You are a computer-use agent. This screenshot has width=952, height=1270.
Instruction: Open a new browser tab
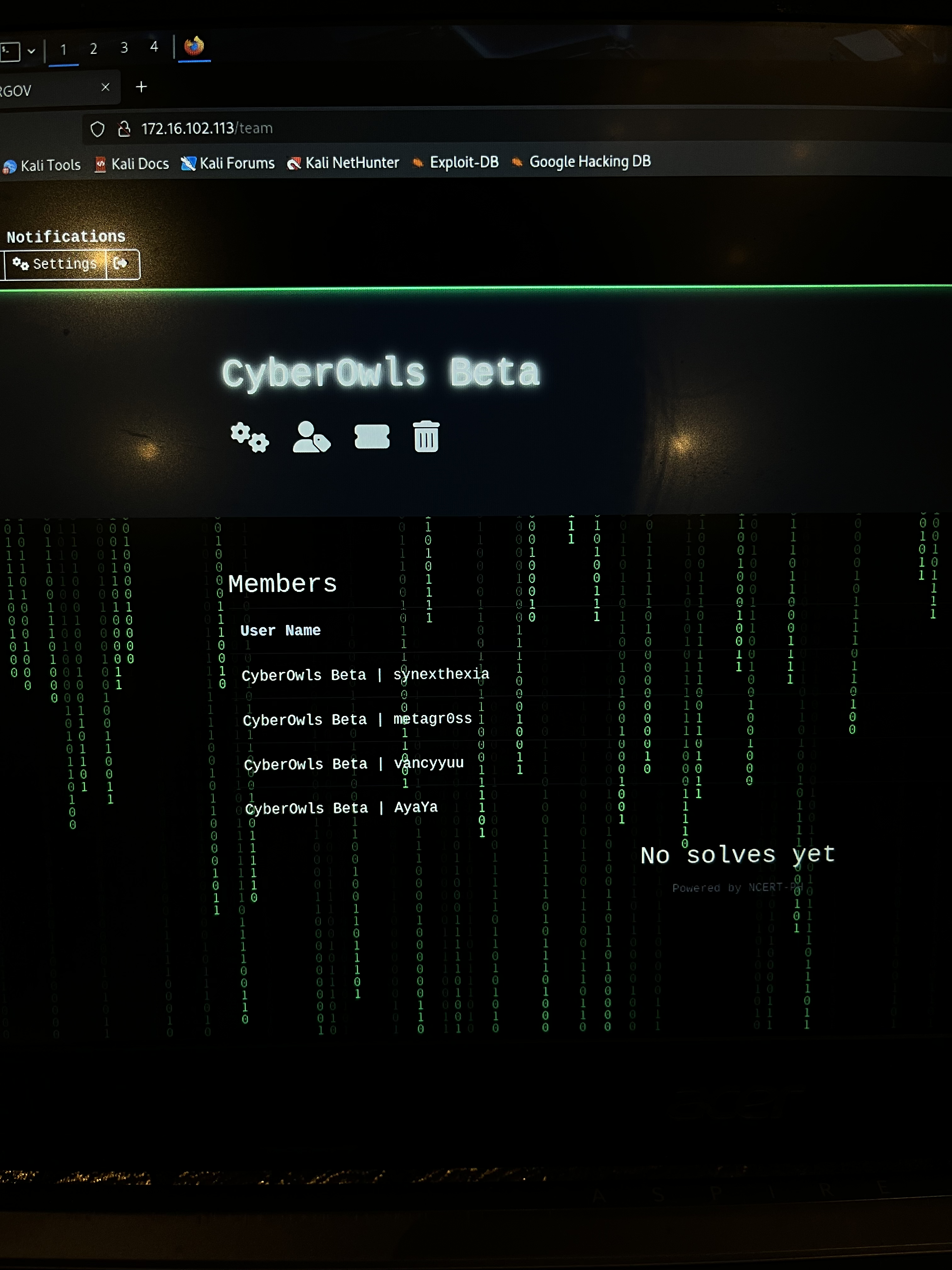pyautogui.click(x=141, y=87)
